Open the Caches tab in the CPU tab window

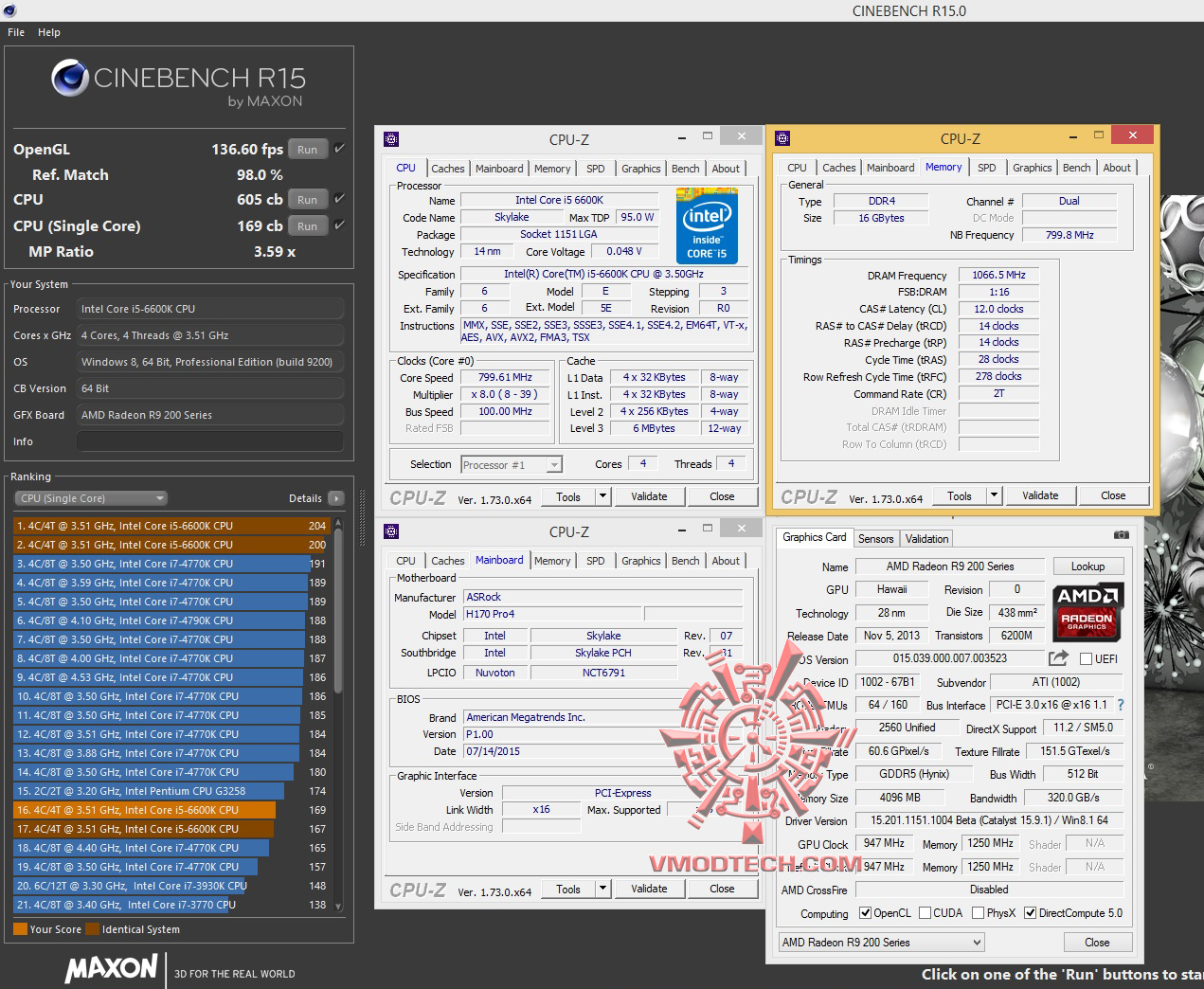[x=447, y=169]
